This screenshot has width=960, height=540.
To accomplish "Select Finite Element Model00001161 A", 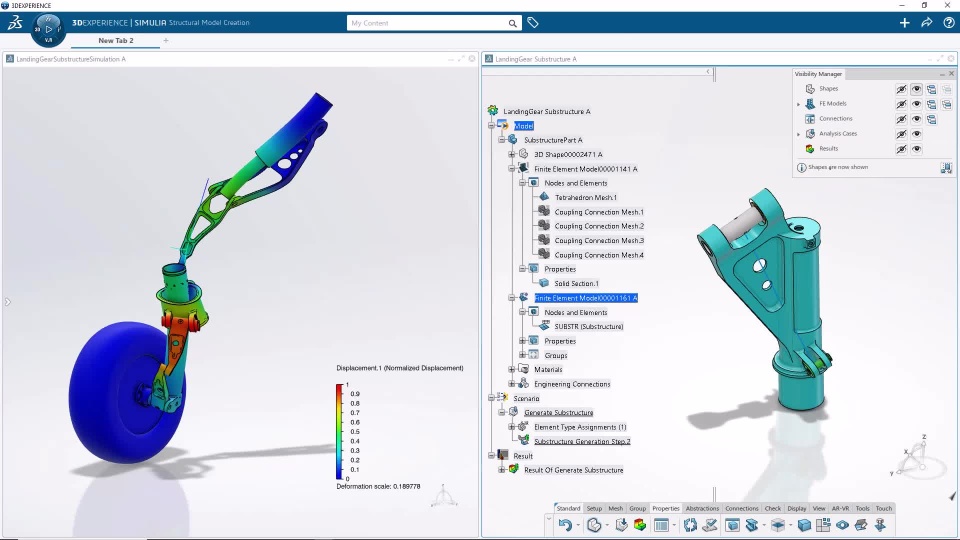I will [x=586, y=298].
